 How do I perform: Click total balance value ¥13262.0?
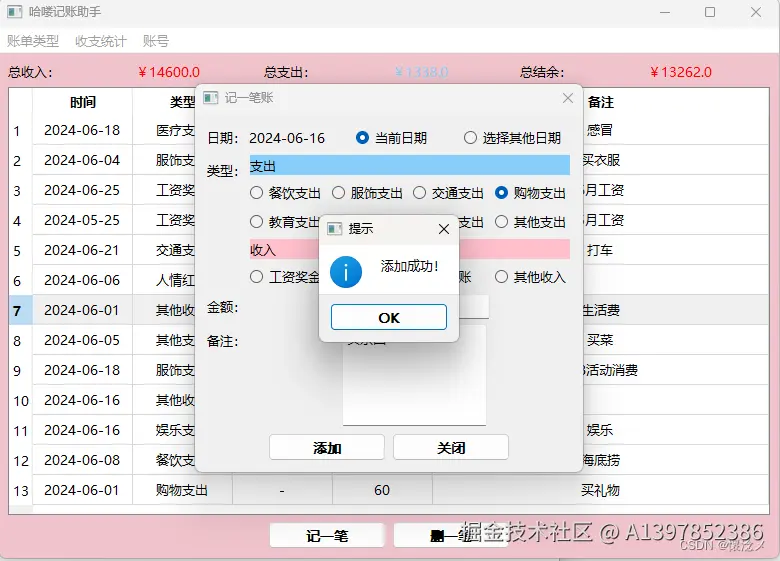point(681,73)
